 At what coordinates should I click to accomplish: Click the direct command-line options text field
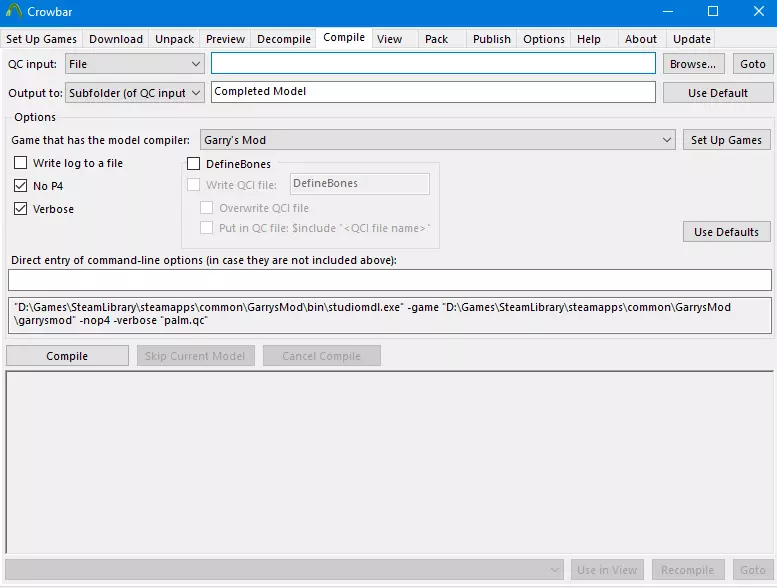pos(389,280)
